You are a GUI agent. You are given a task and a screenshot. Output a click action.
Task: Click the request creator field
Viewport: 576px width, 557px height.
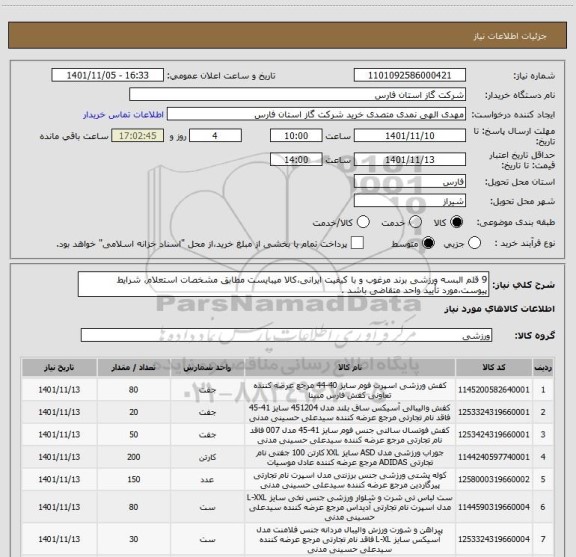pyautogui.click(x=316, y=114)
